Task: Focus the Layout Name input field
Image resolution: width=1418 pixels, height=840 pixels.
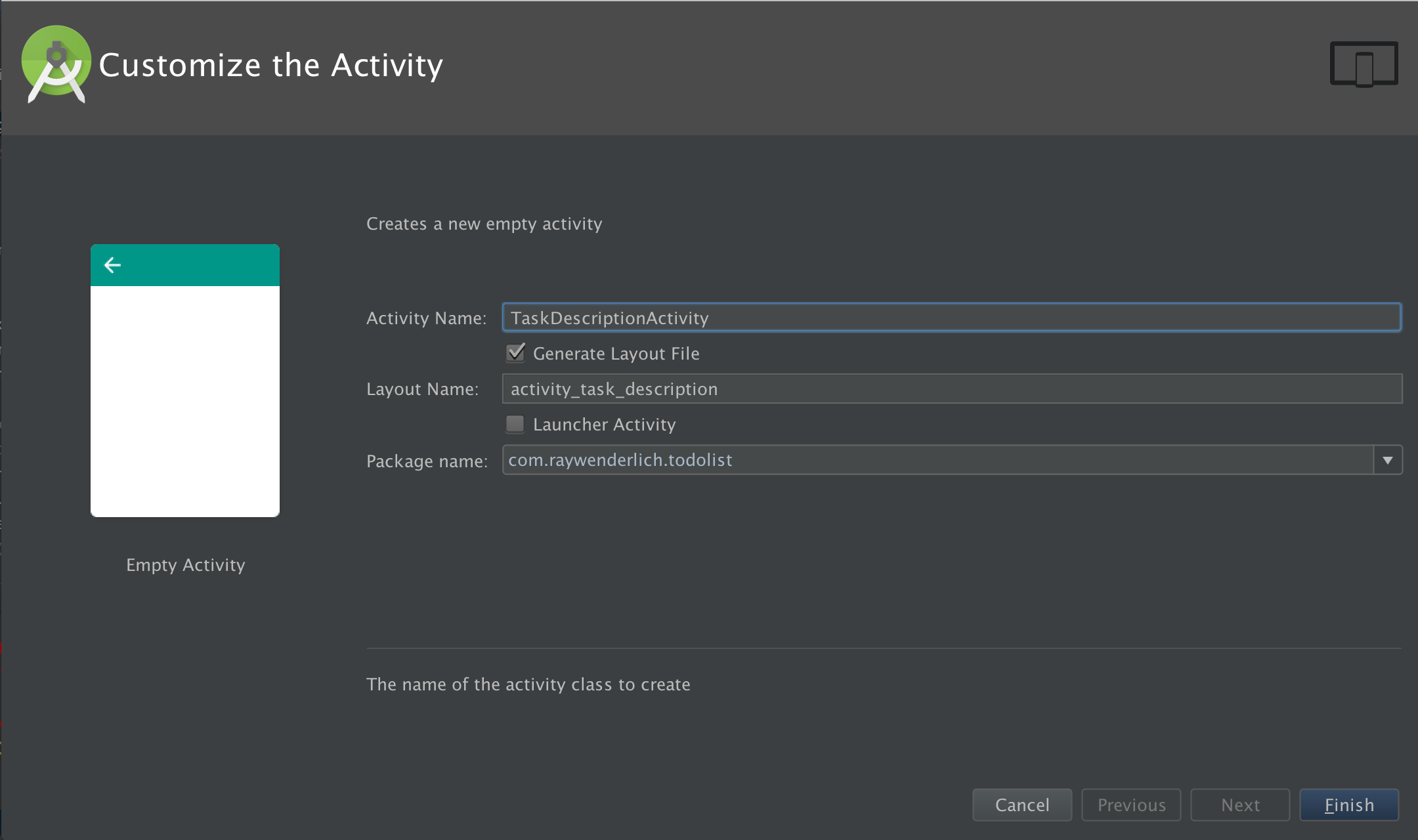Action: point(952,388)
